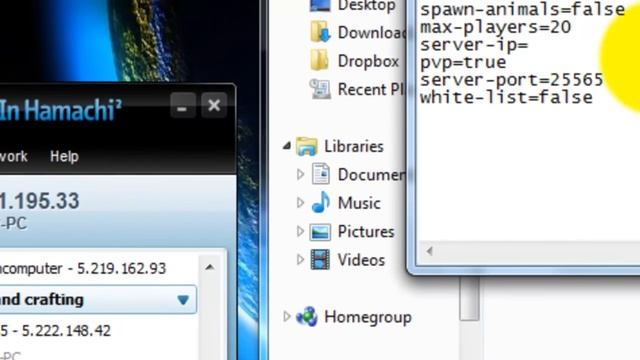Click the line 'spawn-animals=false' in Notepad
This screenshot has width=640, height=360.
522,10
